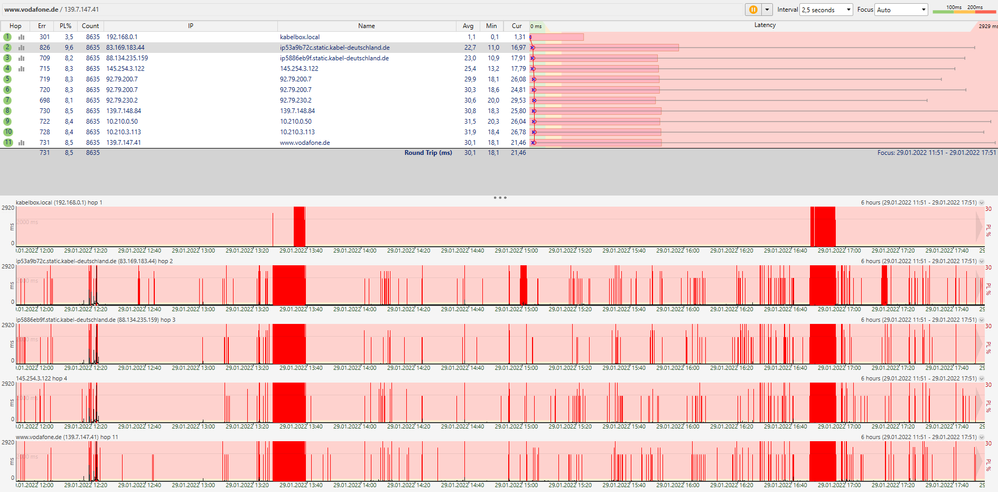Toggle the timeline graph icon for hop 2
The width and height of the screenshot is (998, 492).
21,48
